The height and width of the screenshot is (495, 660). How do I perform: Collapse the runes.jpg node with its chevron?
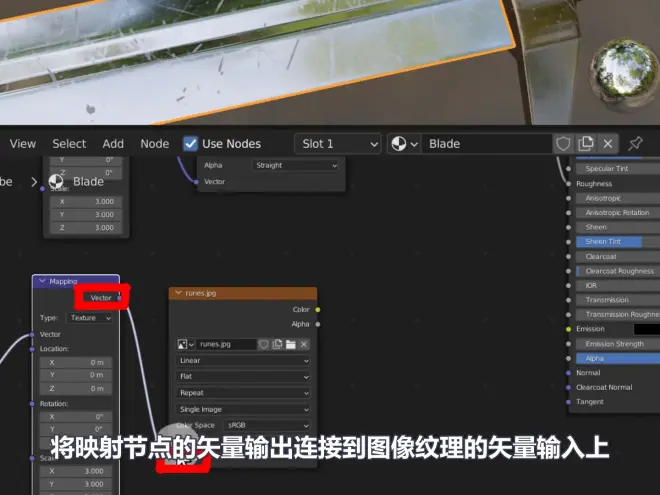pyautogui.click(x=178, y=293)
